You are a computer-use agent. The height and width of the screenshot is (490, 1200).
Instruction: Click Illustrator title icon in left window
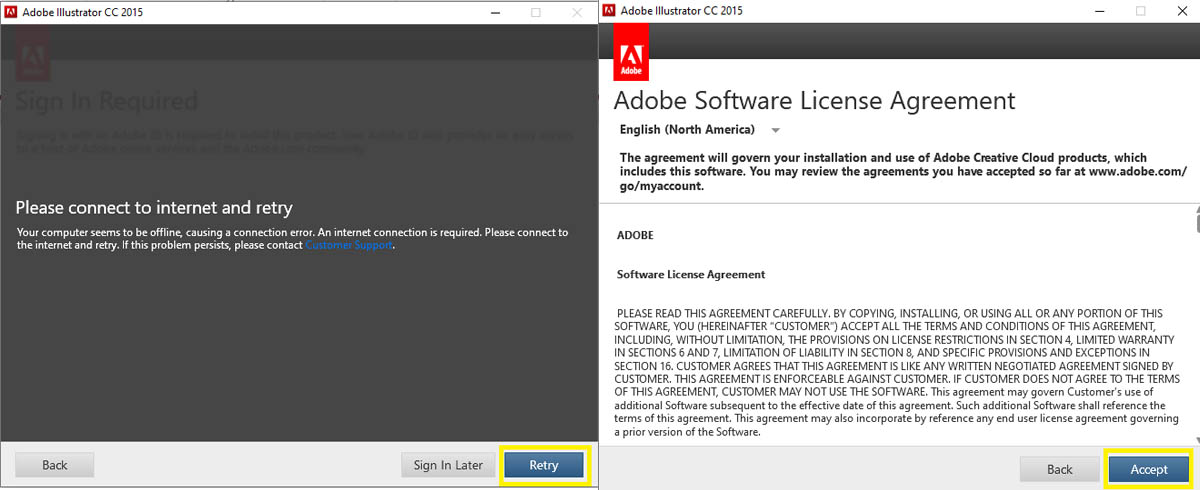coord(10,11)
